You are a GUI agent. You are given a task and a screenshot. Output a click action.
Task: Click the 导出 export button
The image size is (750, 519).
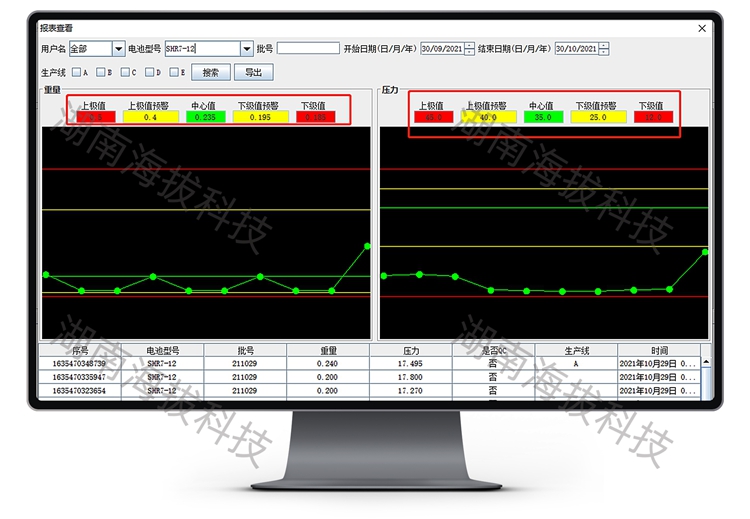[x=253, y=72]
